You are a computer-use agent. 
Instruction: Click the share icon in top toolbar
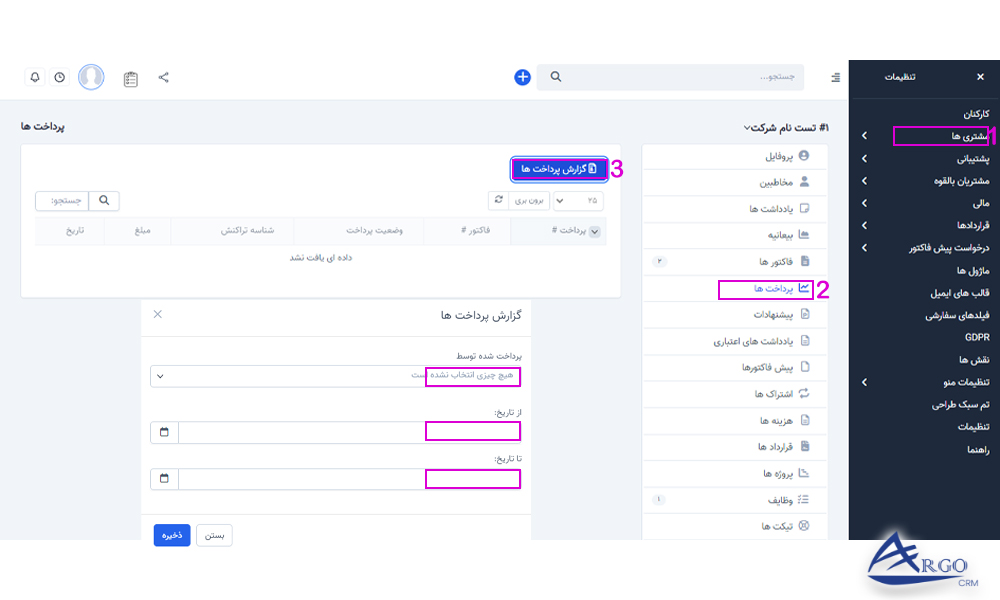tap(162, 77)
